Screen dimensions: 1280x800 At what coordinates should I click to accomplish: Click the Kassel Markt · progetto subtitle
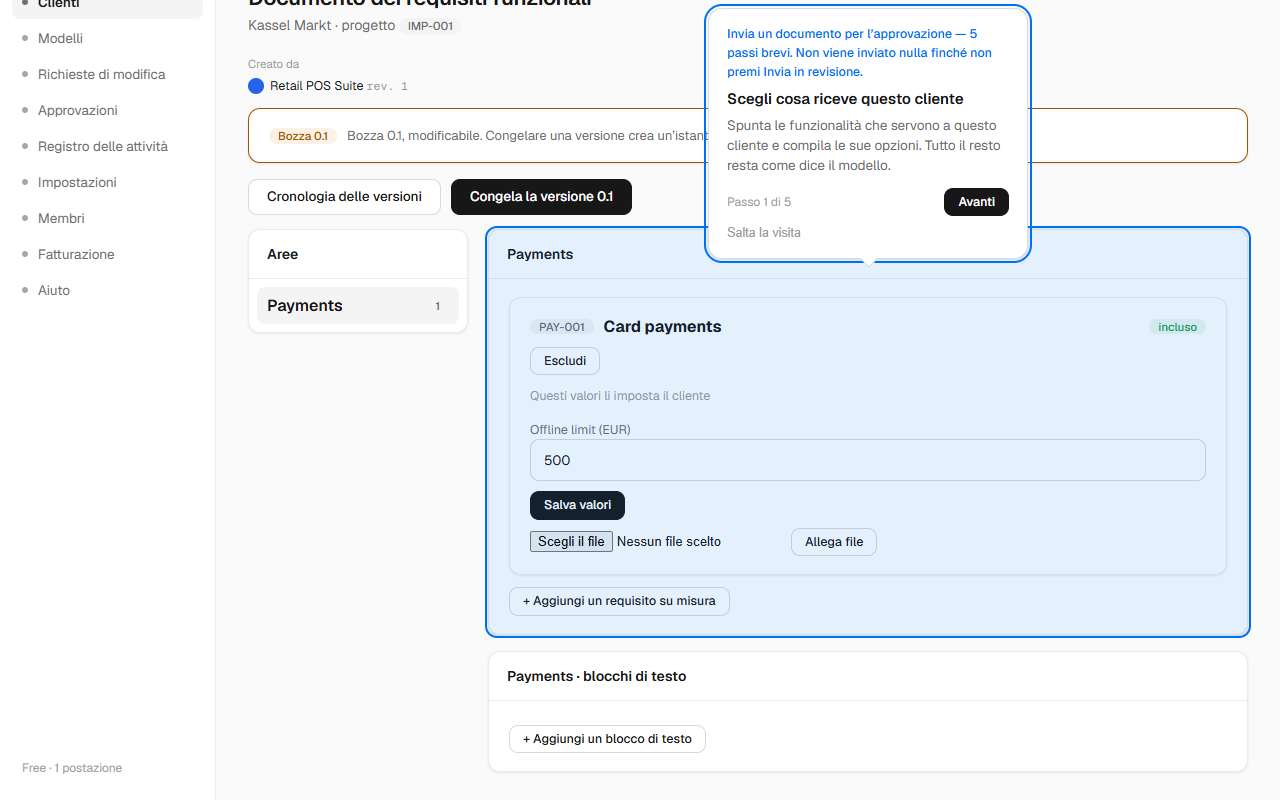[322, 25]
